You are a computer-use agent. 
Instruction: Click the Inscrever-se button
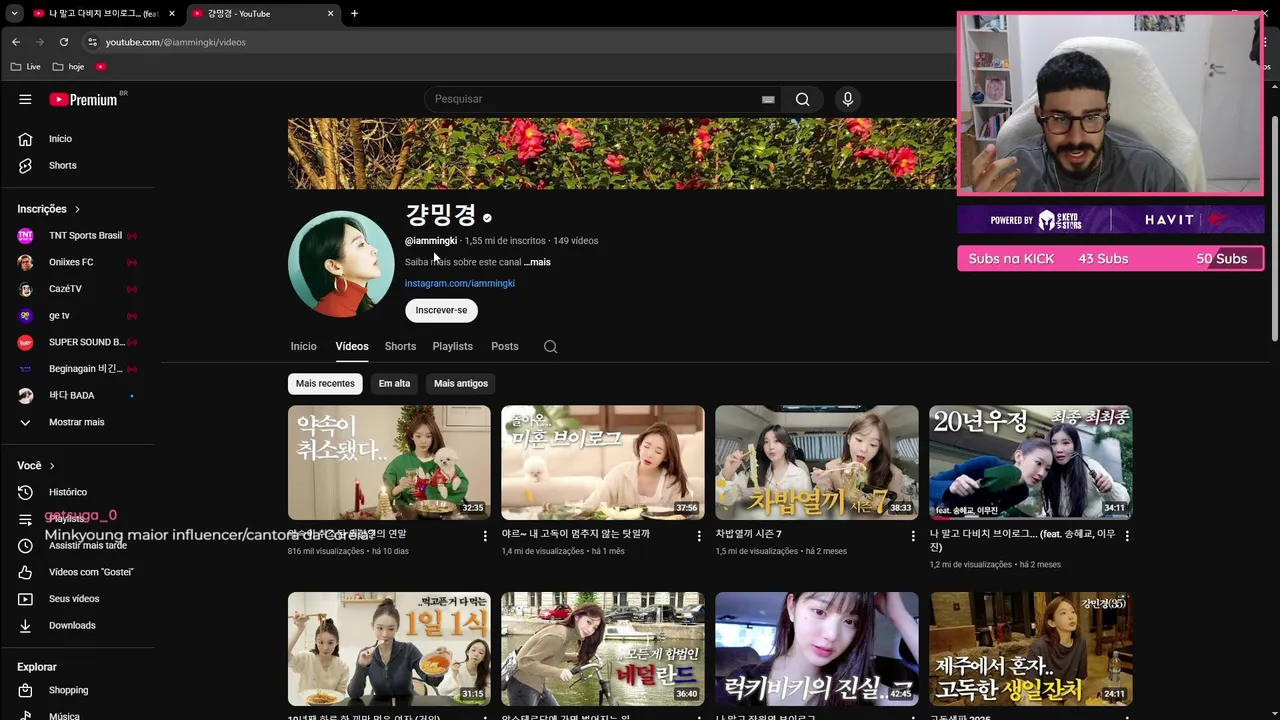point(441,310)
